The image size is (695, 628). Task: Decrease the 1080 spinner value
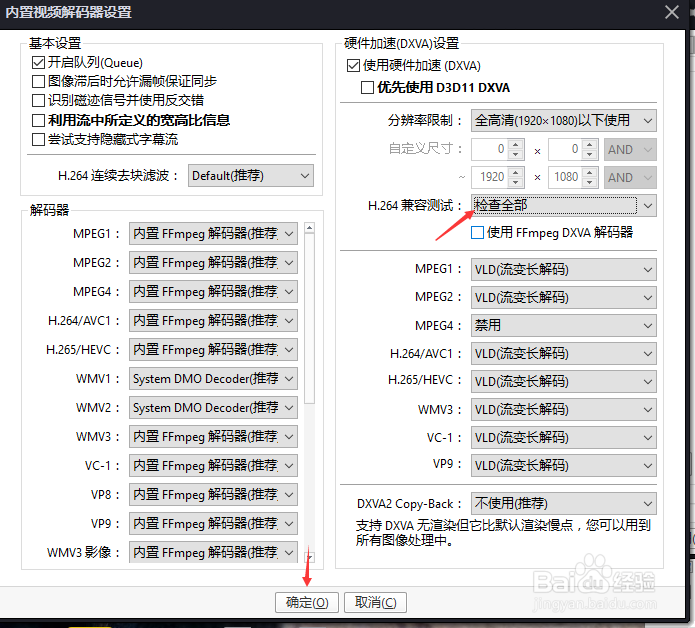click(x=590, y=183)
